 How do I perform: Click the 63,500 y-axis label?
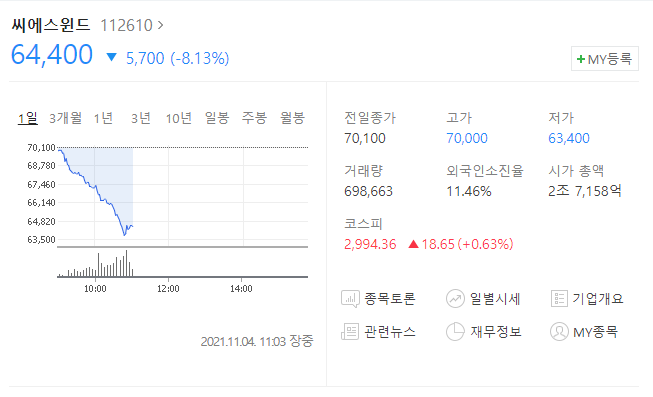pyautogui.click(x=41, y=240)
